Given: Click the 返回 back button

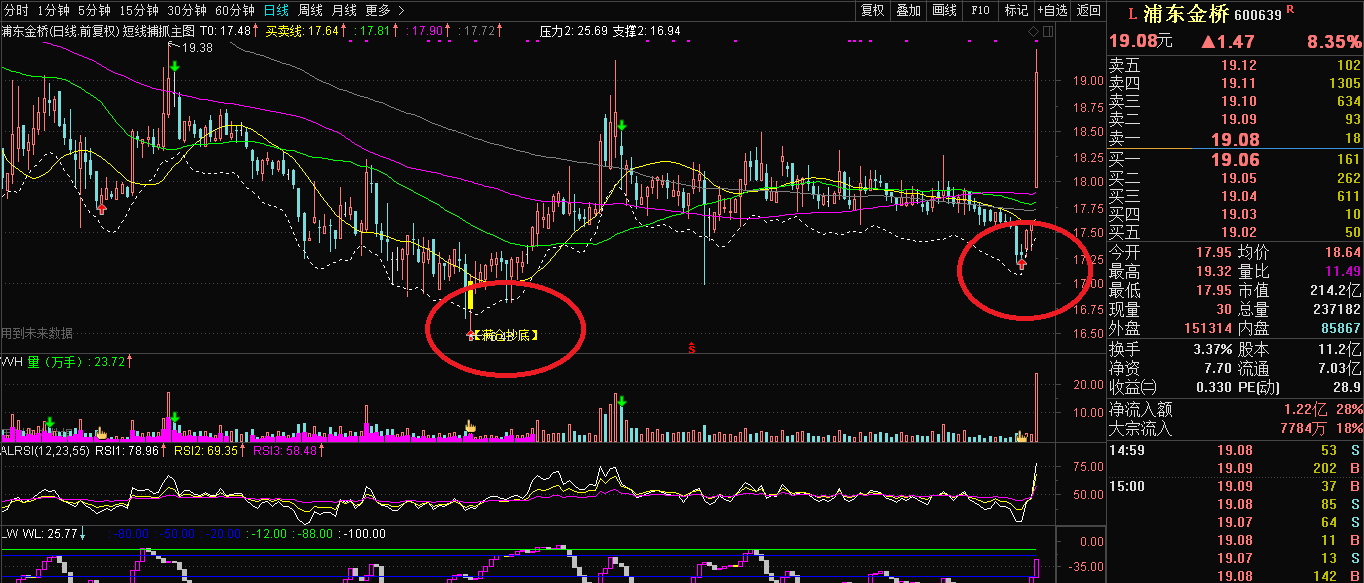Looking at the screenshot, I should [1088, 11].
